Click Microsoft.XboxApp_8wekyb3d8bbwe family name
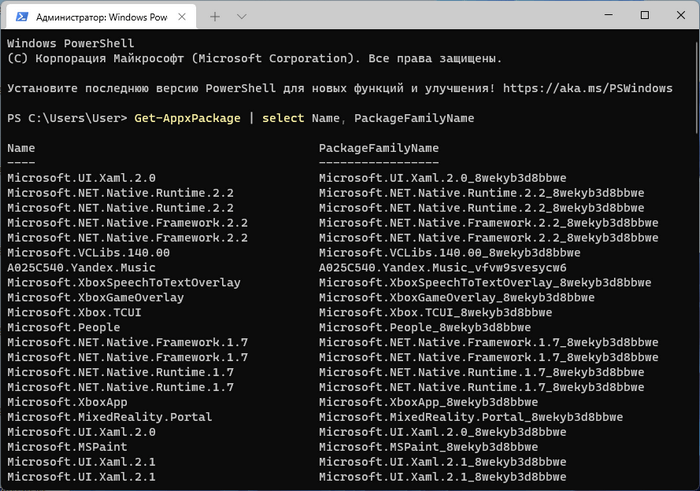 tap(428, 402)
